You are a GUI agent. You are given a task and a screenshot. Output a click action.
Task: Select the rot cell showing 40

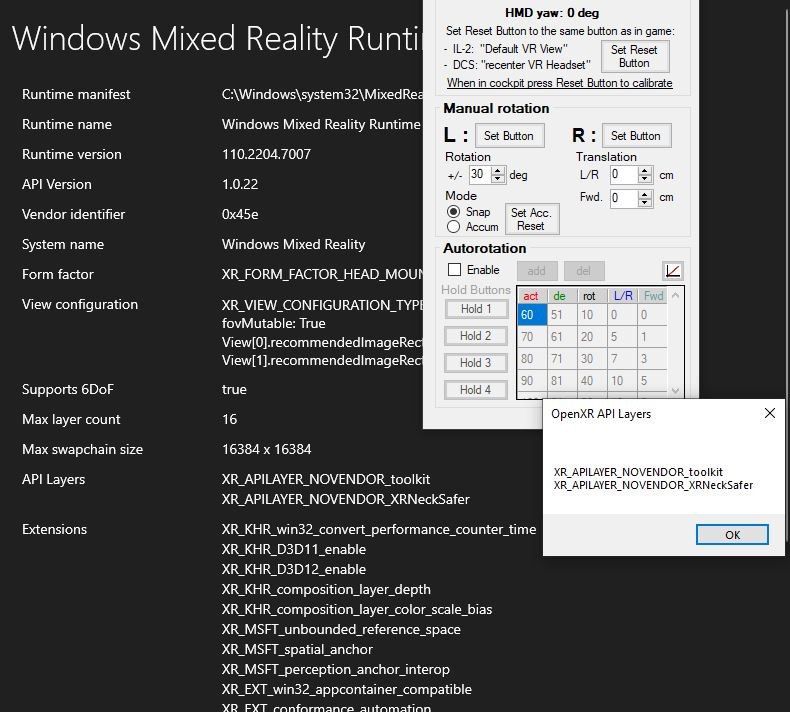pyautogui.click(x=592, y=381)
